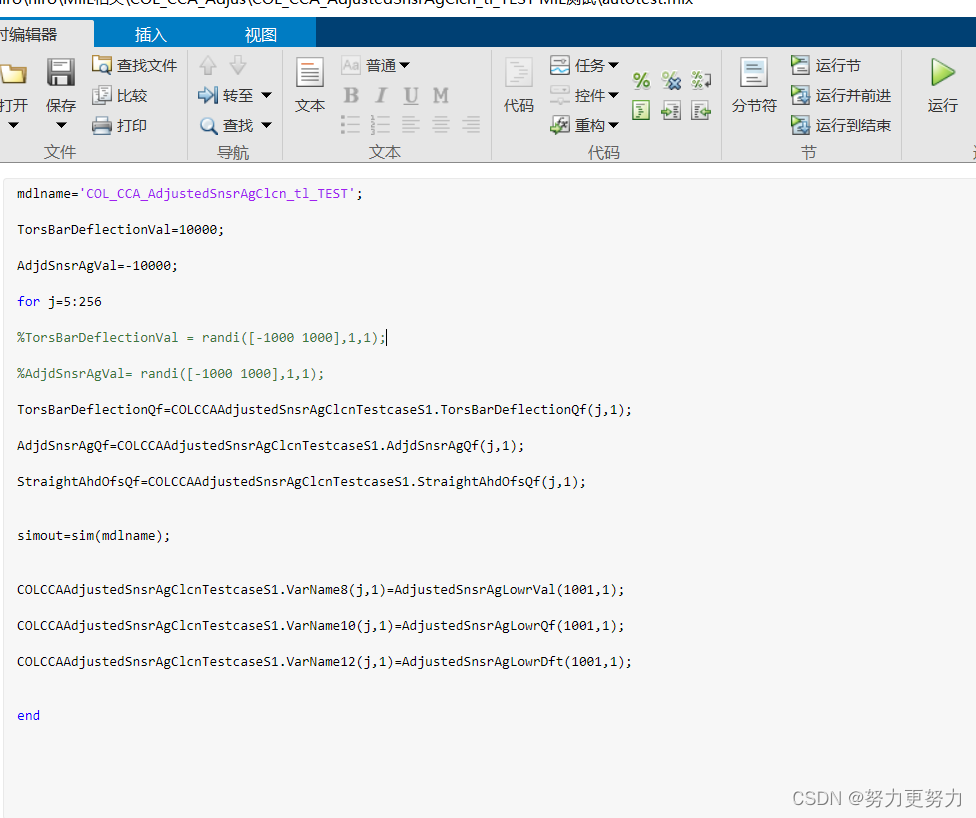Viewport: 976px width, 818px height.
Task: Click the wrap comments icon
Action: pos(701,80)
